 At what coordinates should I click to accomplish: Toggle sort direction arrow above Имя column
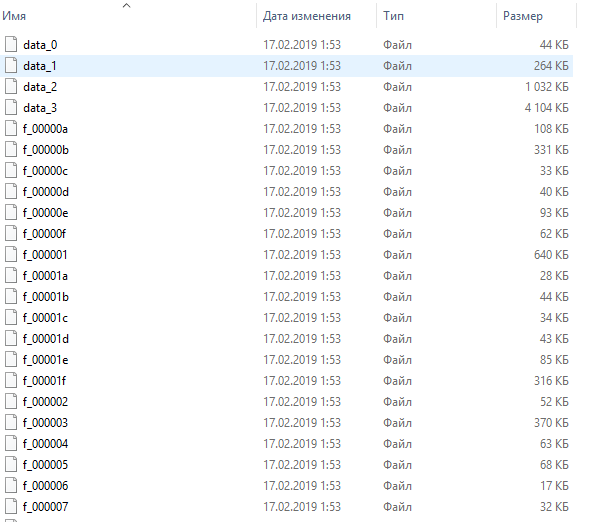coord(126,6)
